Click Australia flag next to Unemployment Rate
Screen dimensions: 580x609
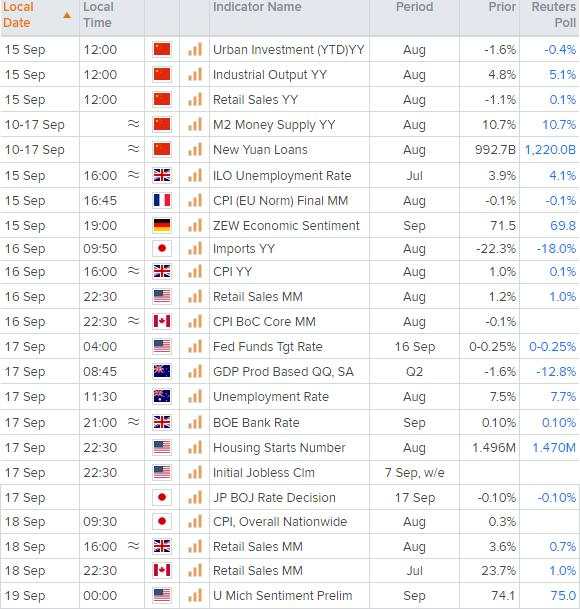[x=162, y=397]
